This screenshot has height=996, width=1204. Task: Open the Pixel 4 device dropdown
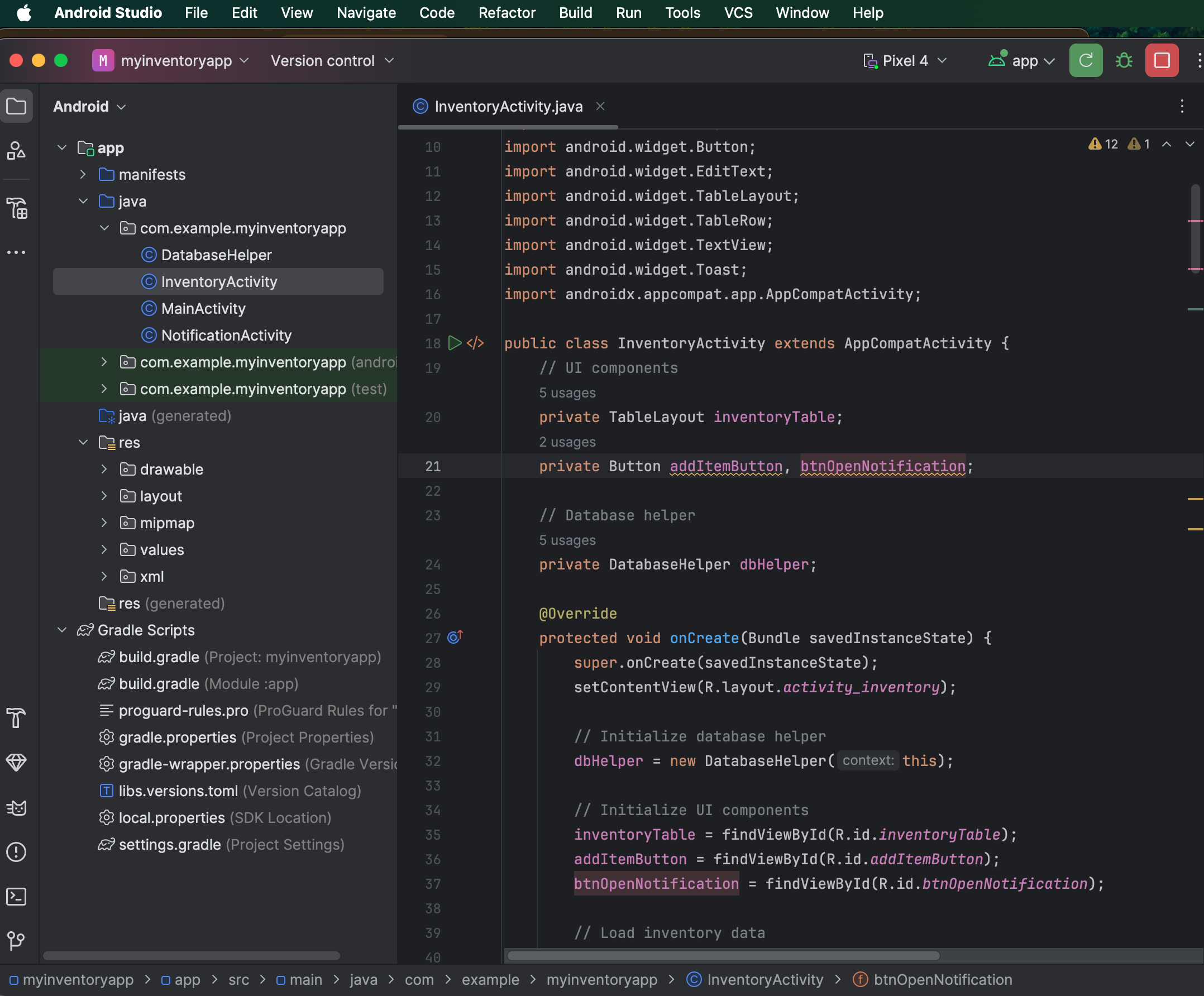(905, 61)
